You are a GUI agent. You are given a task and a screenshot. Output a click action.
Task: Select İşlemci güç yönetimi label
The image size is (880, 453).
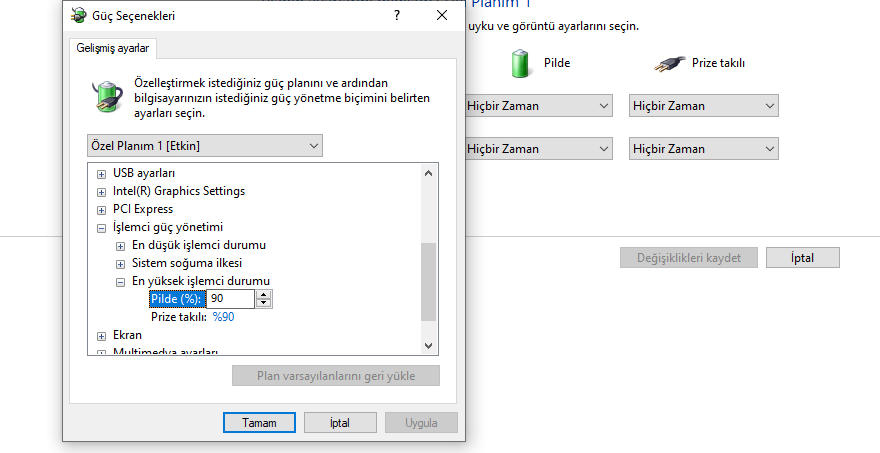[168, 227]
